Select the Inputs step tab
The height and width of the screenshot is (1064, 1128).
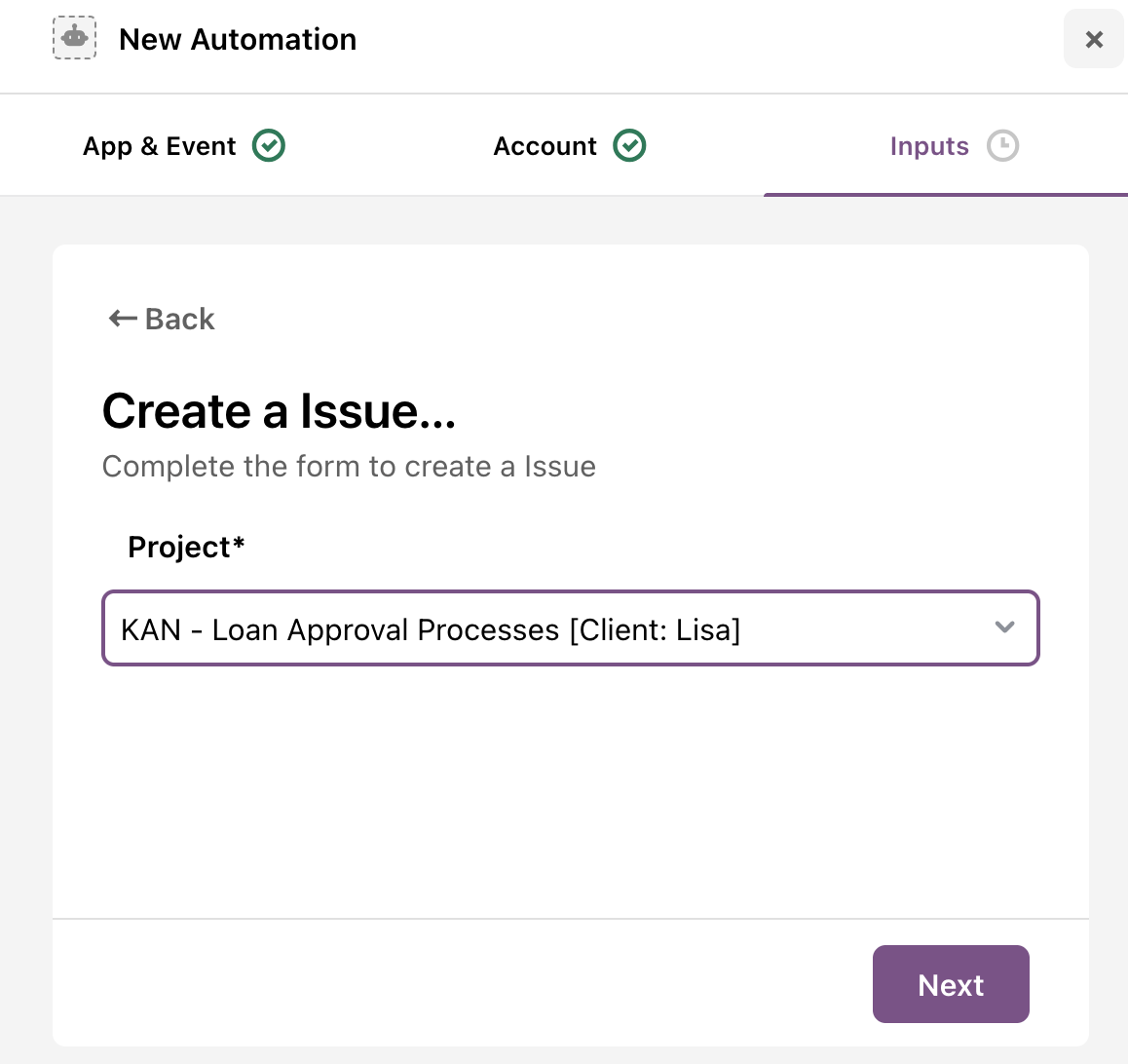pyautogui.click(x=929, y=146)
